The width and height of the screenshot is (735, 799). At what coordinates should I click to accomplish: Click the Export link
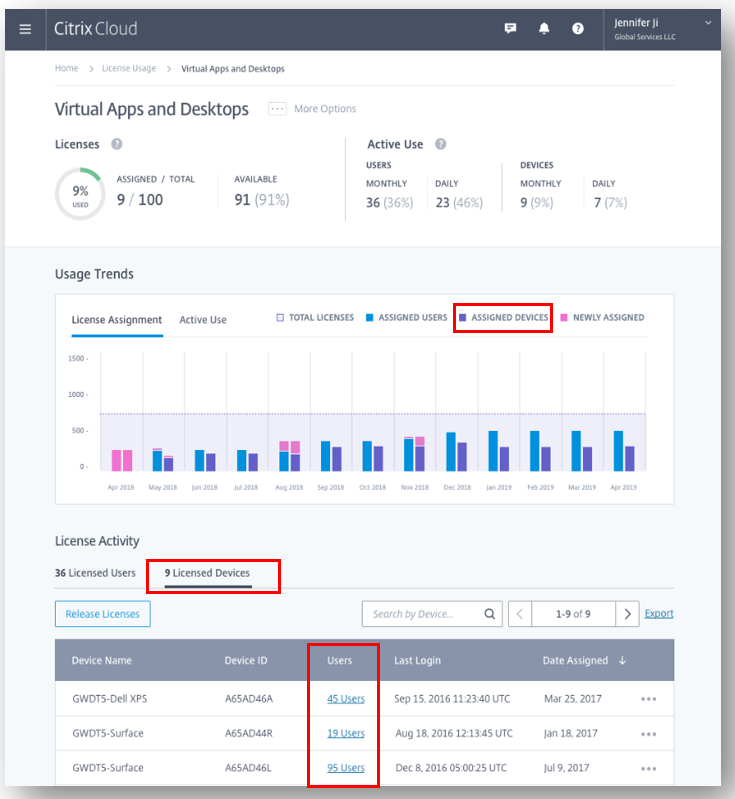tap(659, 614)
